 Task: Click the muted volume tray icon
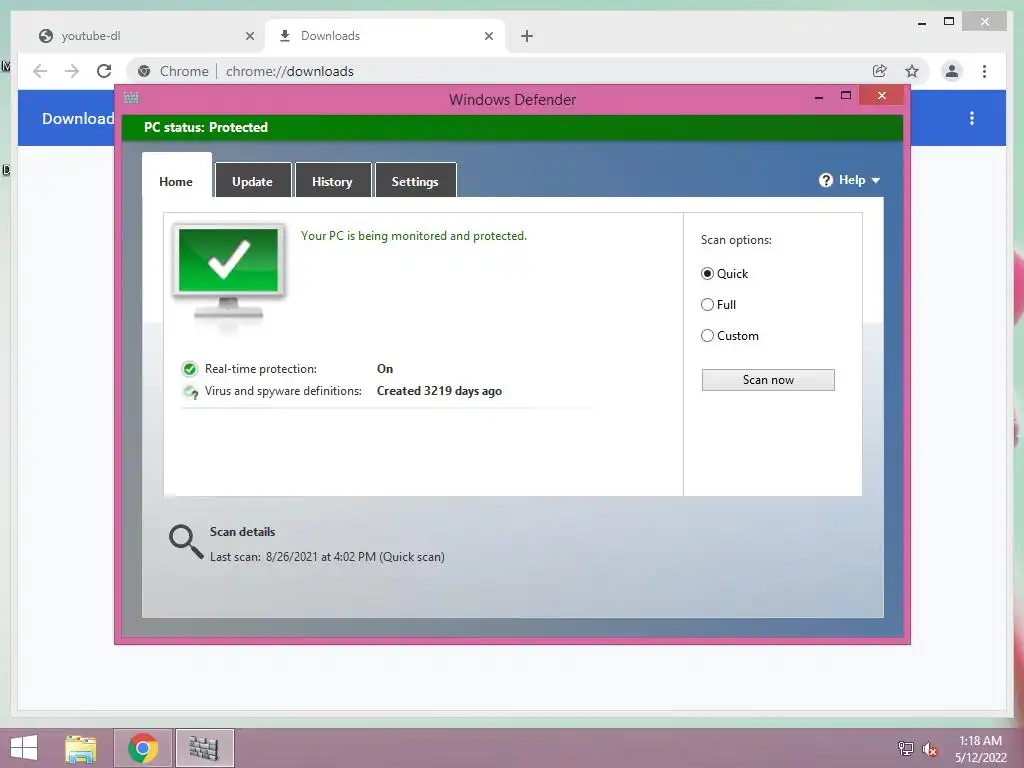(930, 749)
